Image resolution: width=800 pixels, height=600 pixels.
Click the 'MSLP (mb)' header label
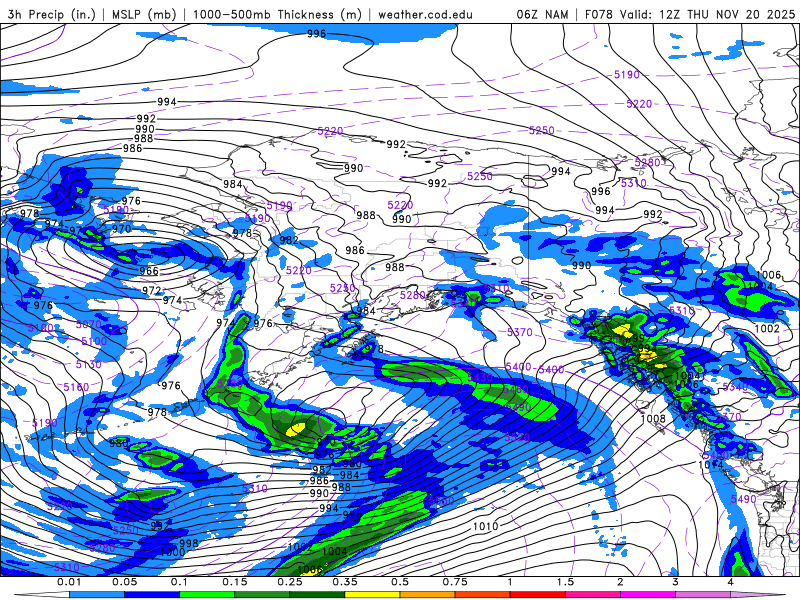144,14
